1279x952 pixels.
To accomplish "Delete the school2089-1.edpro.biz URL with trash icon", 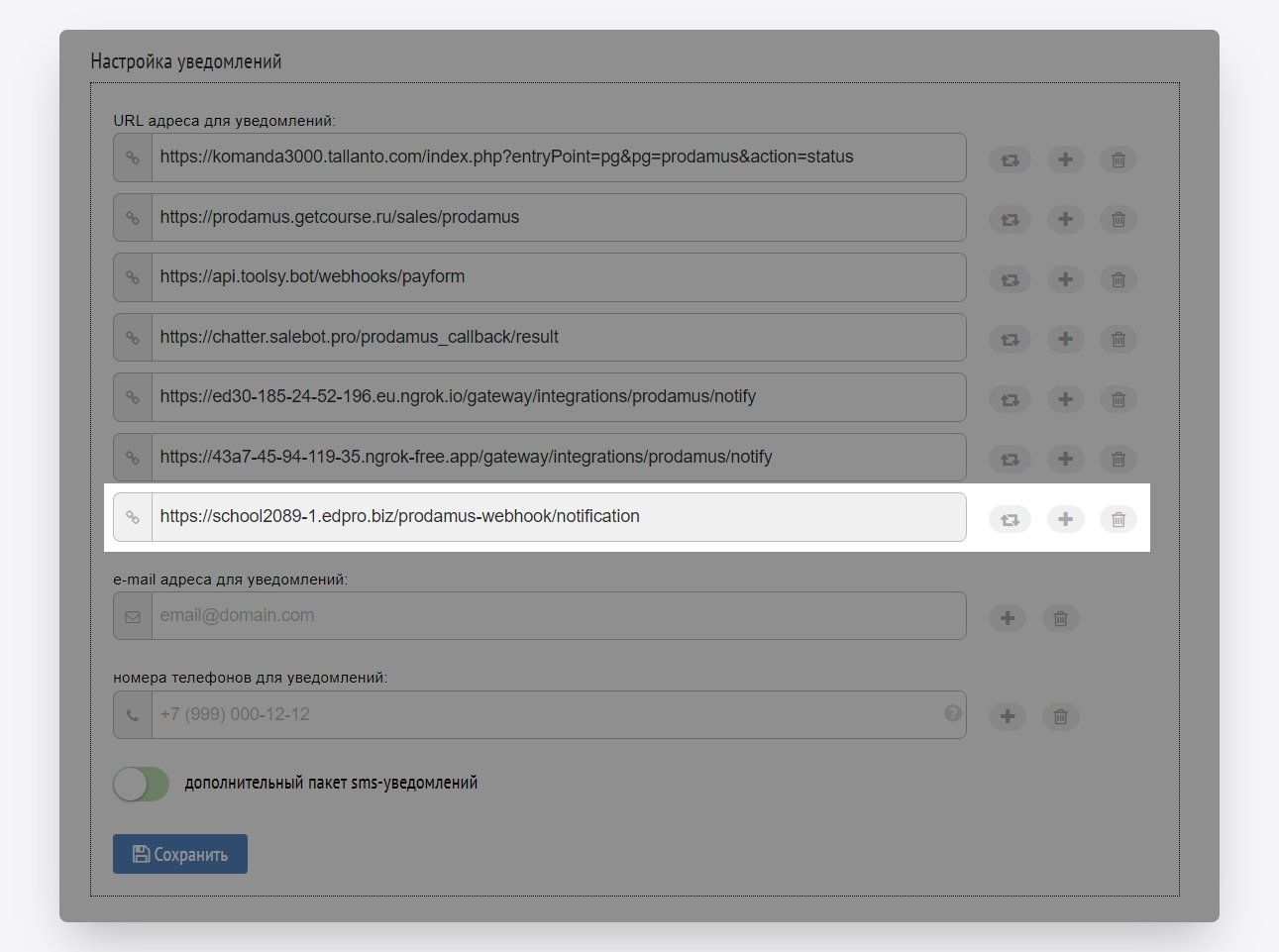I will click(x=1118, y=519).
